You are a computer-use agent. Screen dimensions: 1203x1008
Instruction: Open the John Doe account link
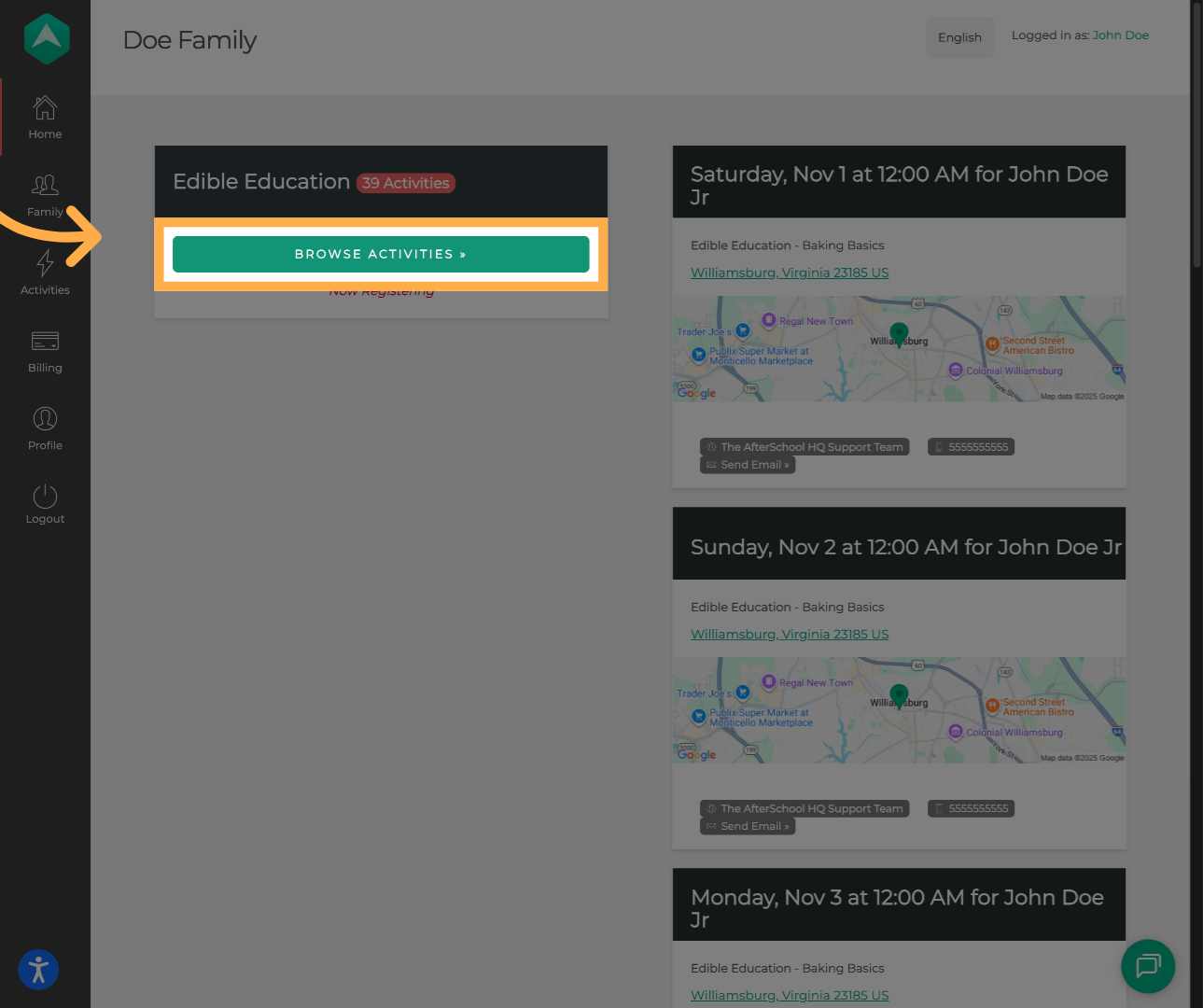[x=1120, y=35]
